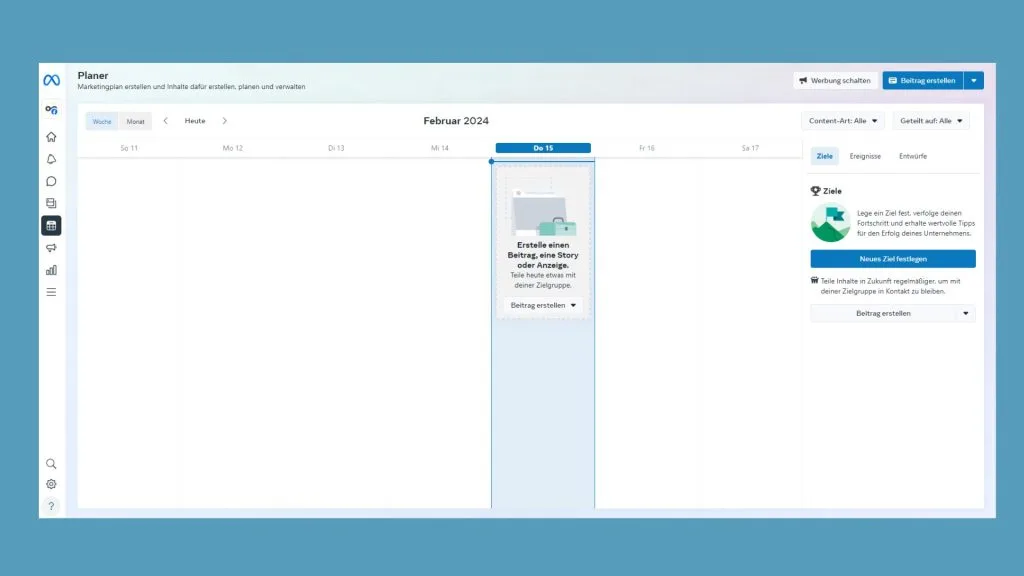Open the inbox chat bubble icon
Image resolution: width=1024 pixels, height=576 pixels.
click(51, 181)
